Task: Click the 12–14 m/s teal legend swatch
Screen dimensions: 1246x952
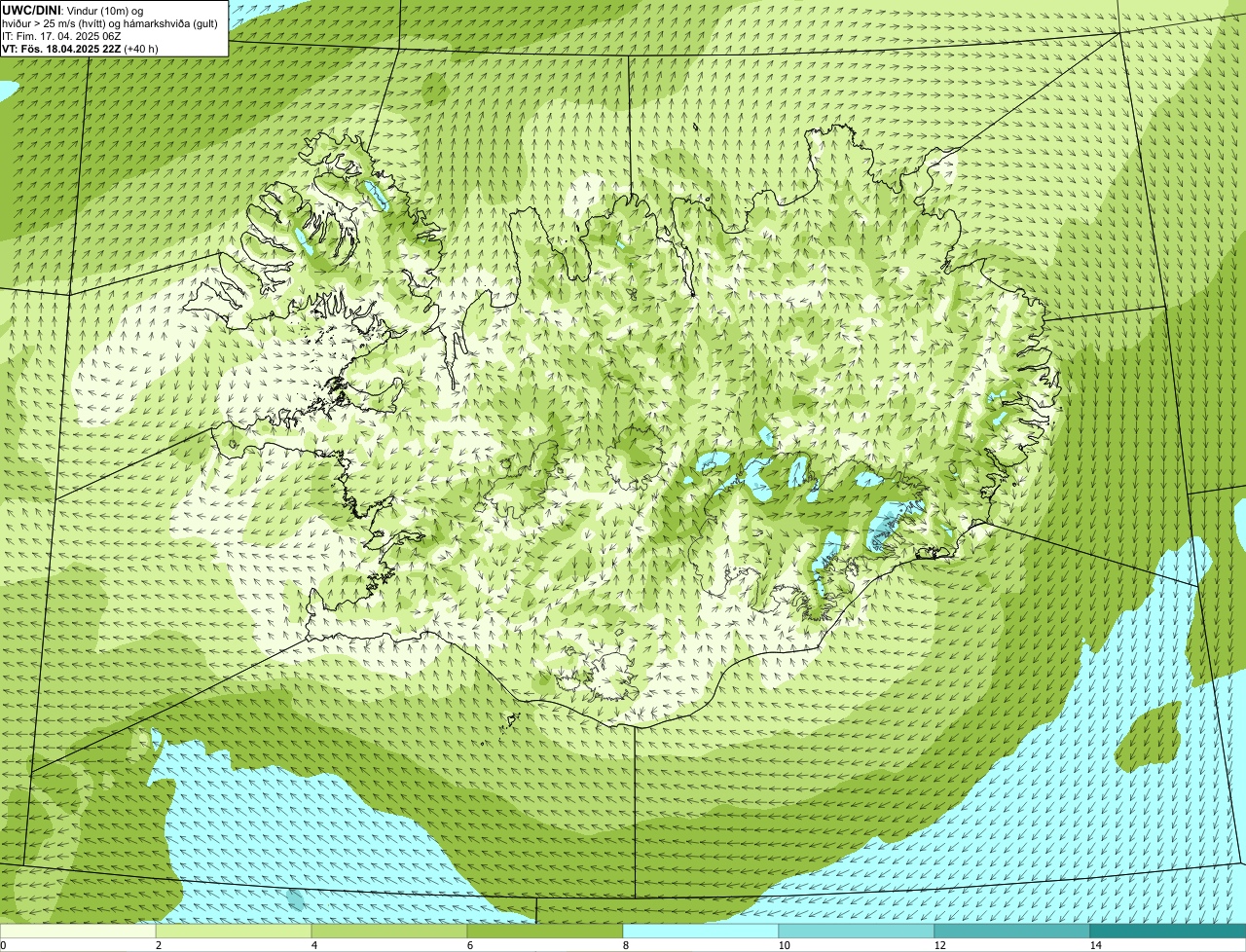Action: coord(1012,931)
